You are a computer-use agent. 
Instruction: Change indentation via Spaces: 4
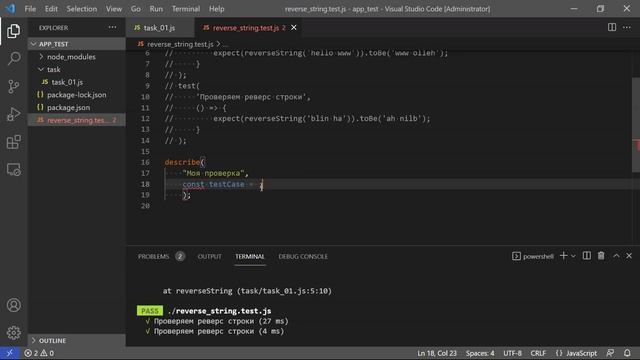point(480,353)
